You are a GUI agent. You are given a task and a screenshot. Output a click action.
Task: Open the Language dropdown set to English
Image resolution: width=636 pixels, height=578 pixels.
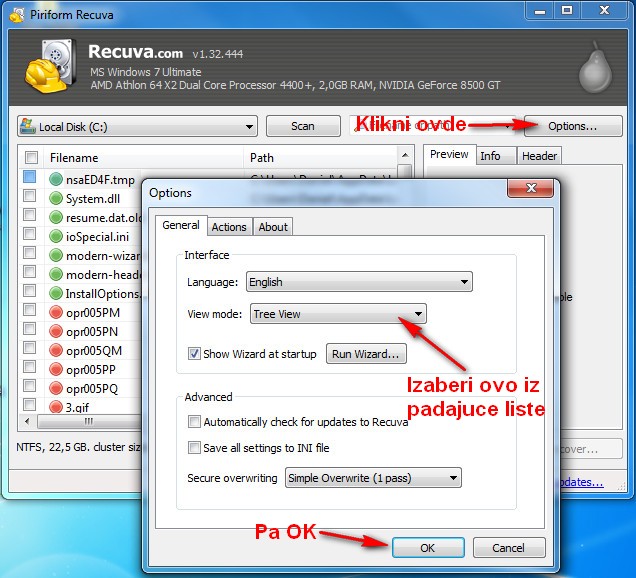(359, 281)
